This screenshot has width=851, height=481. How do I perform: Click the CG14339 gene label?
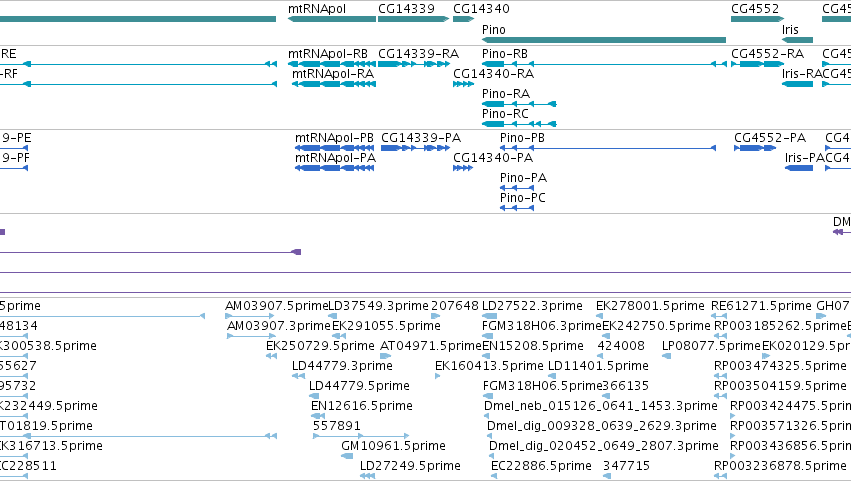coord(407,9)
